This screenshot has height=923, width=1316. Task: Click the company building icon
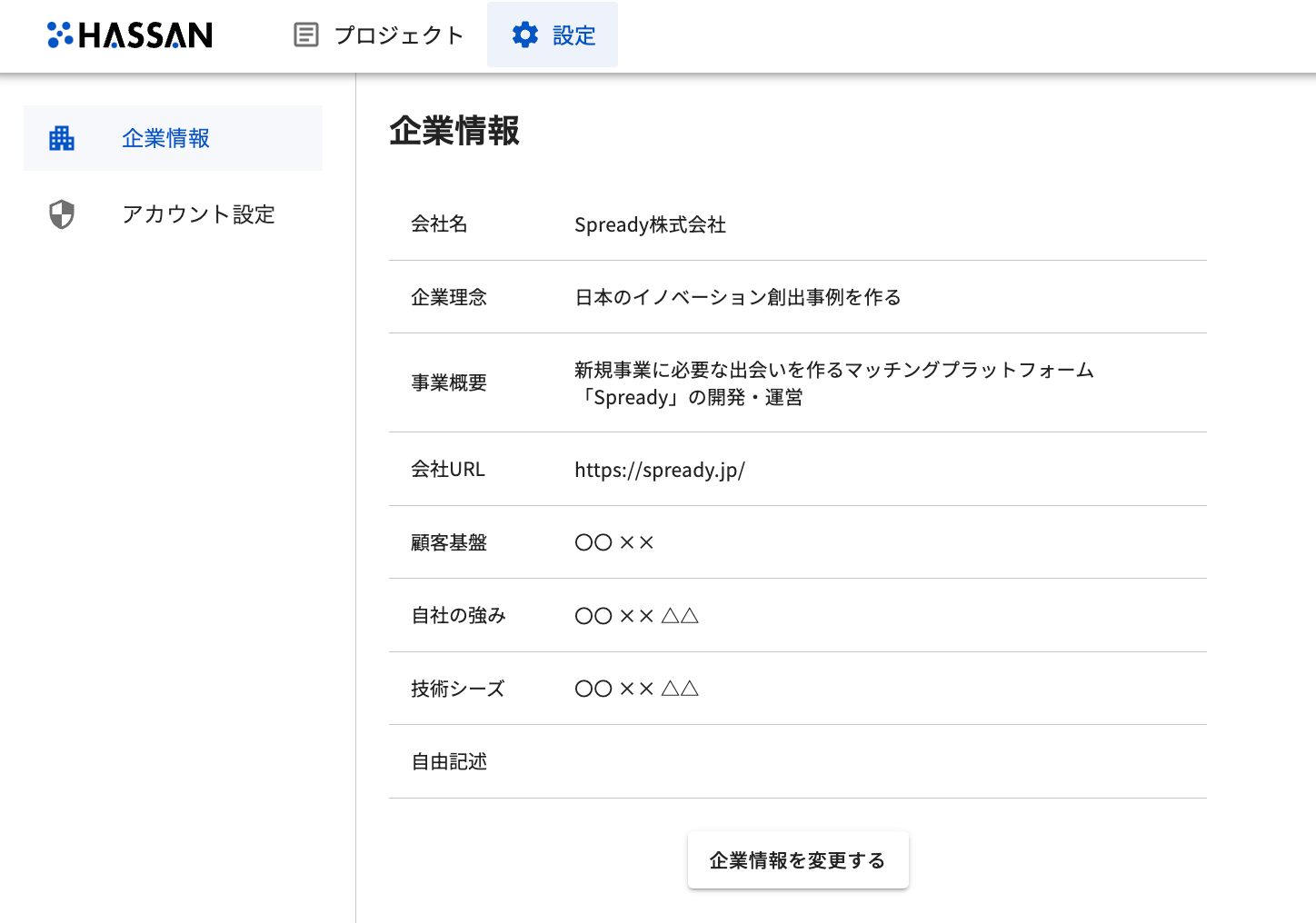tap(62, 138)
